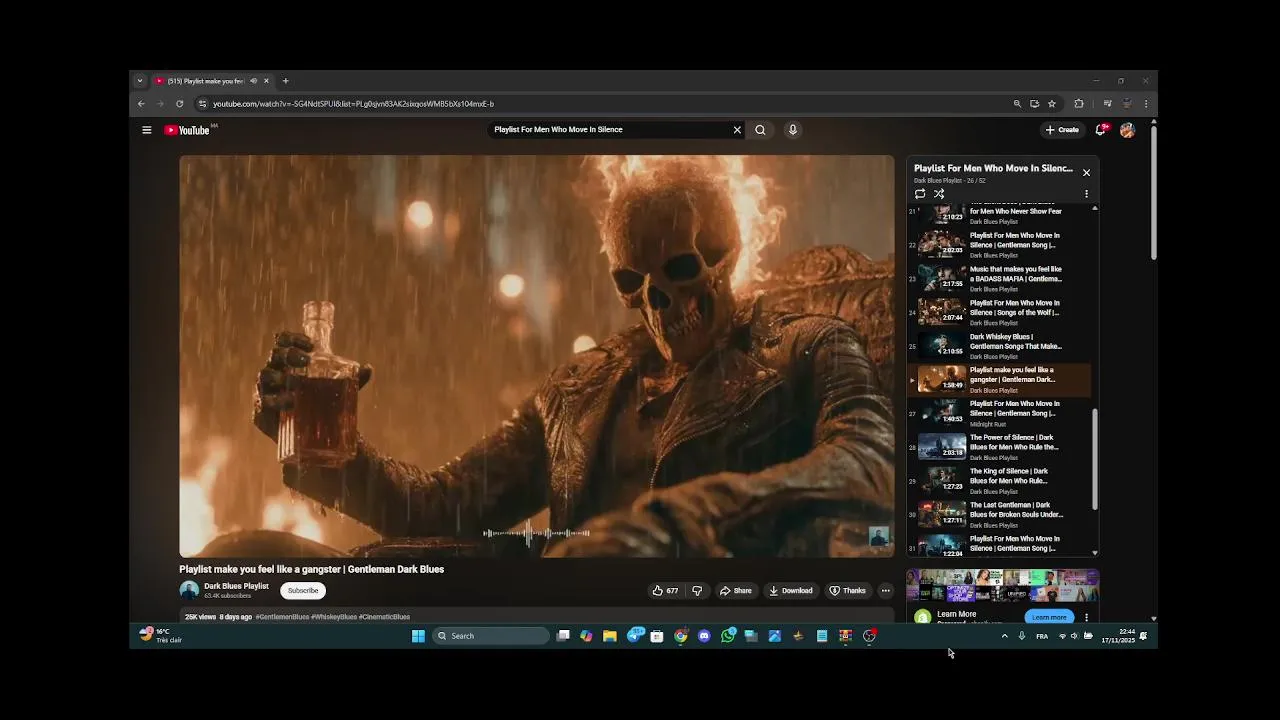The width and height of the screenshot is (1280, 720).
Task: Open the zoom magnifier in the address bar
Action: tap(1017, 104)
